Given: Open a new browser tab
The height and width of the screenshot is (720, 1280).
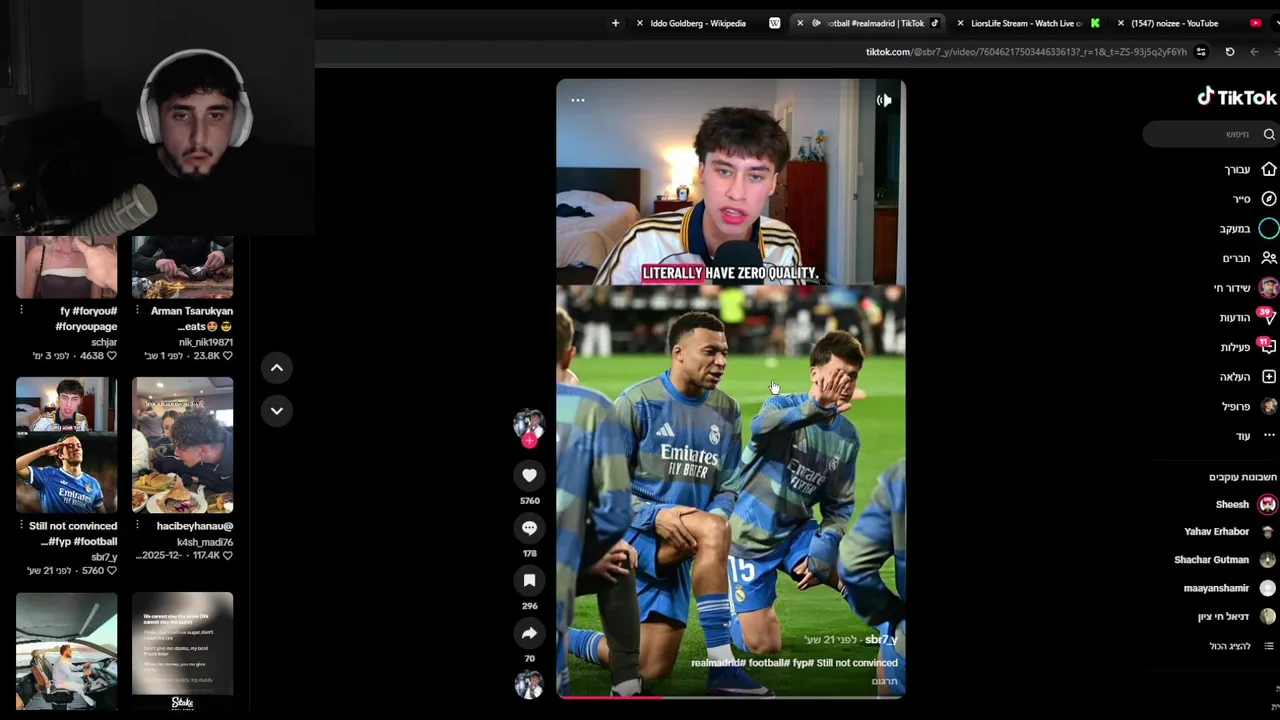Looking at the screenshot, I should [615, 23].
